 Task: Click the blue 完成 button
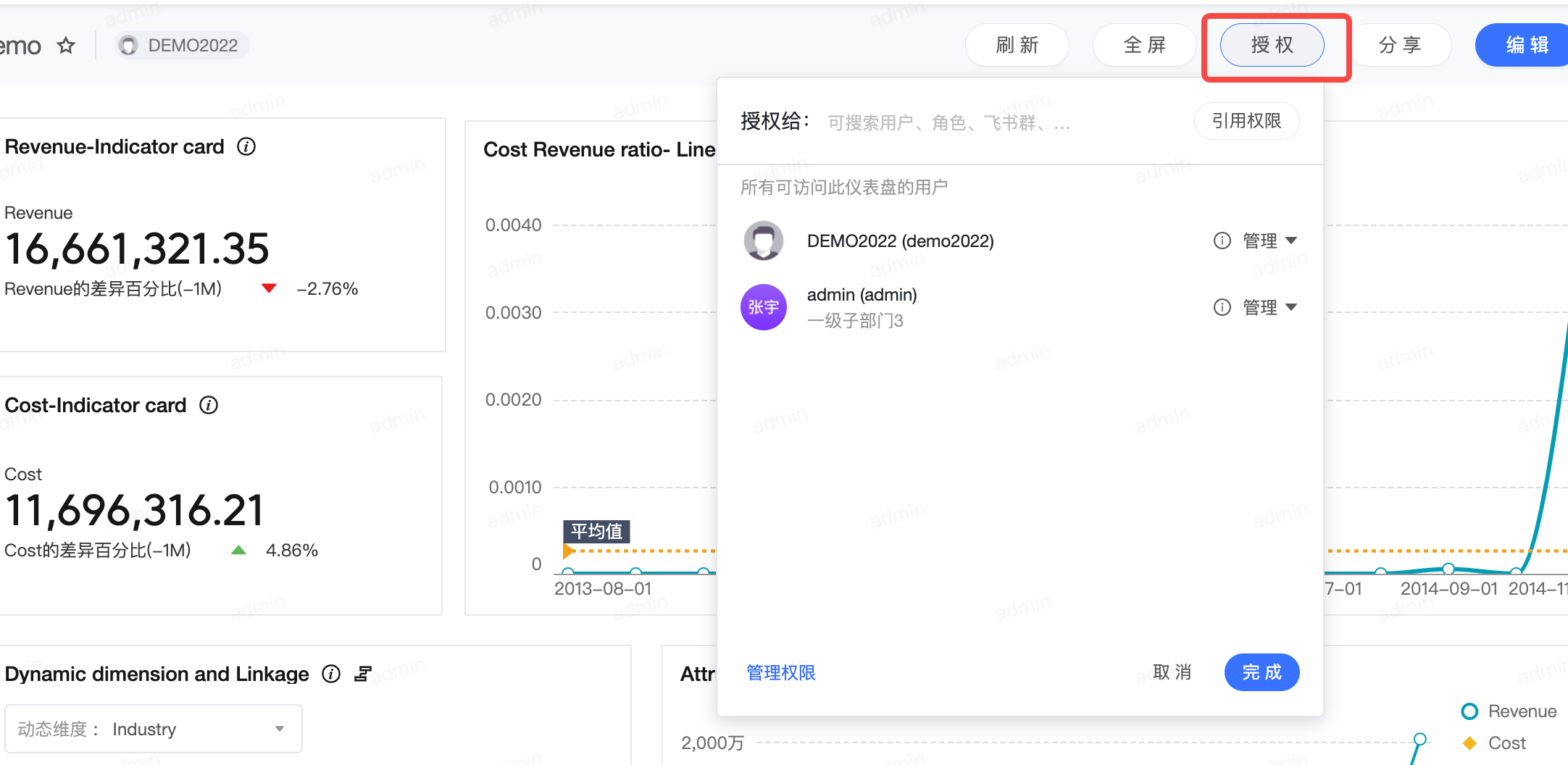1262,672
